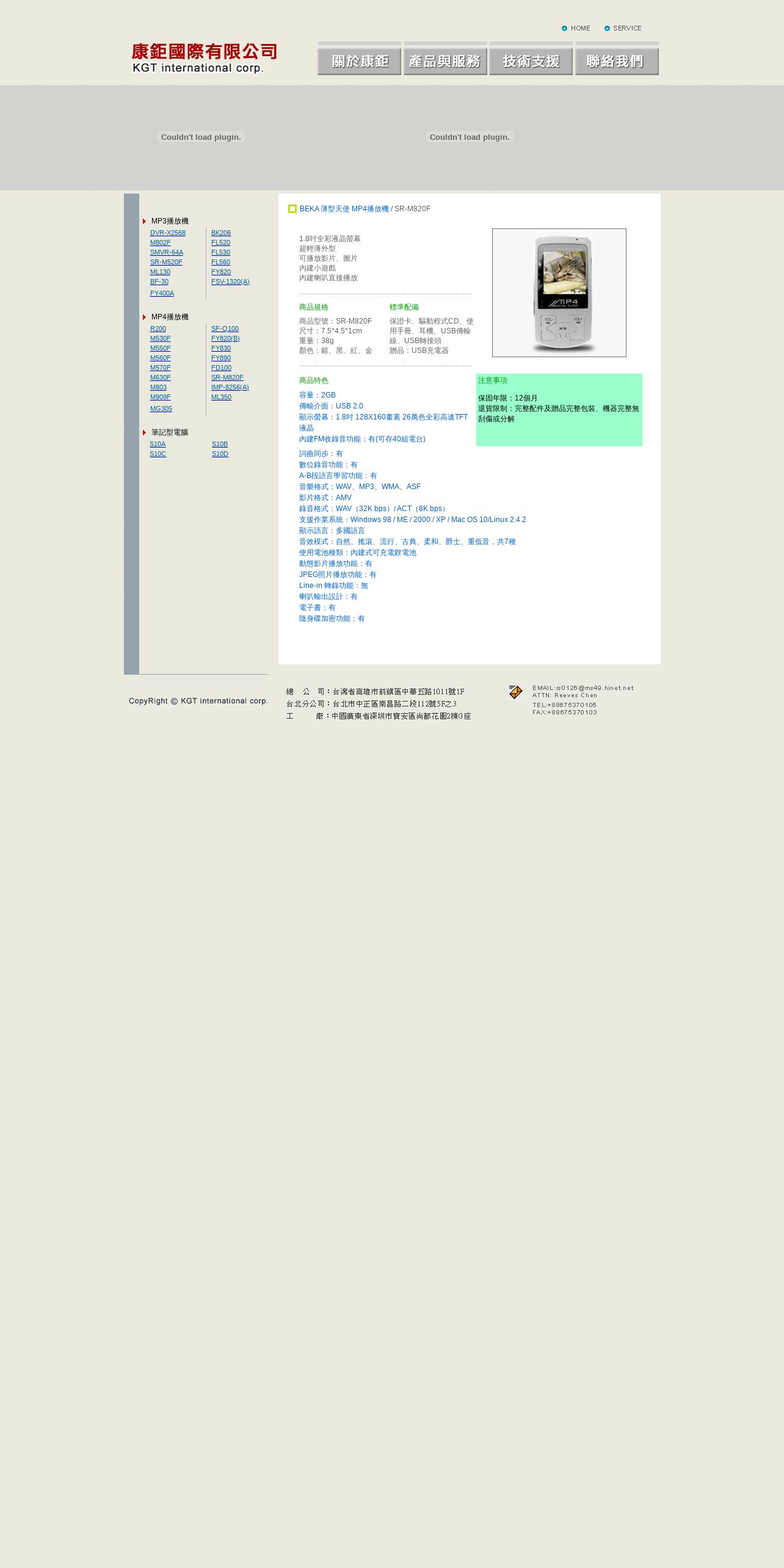
Task: Click the CopyRight KGT international corp. text
Action: point(198,701)
